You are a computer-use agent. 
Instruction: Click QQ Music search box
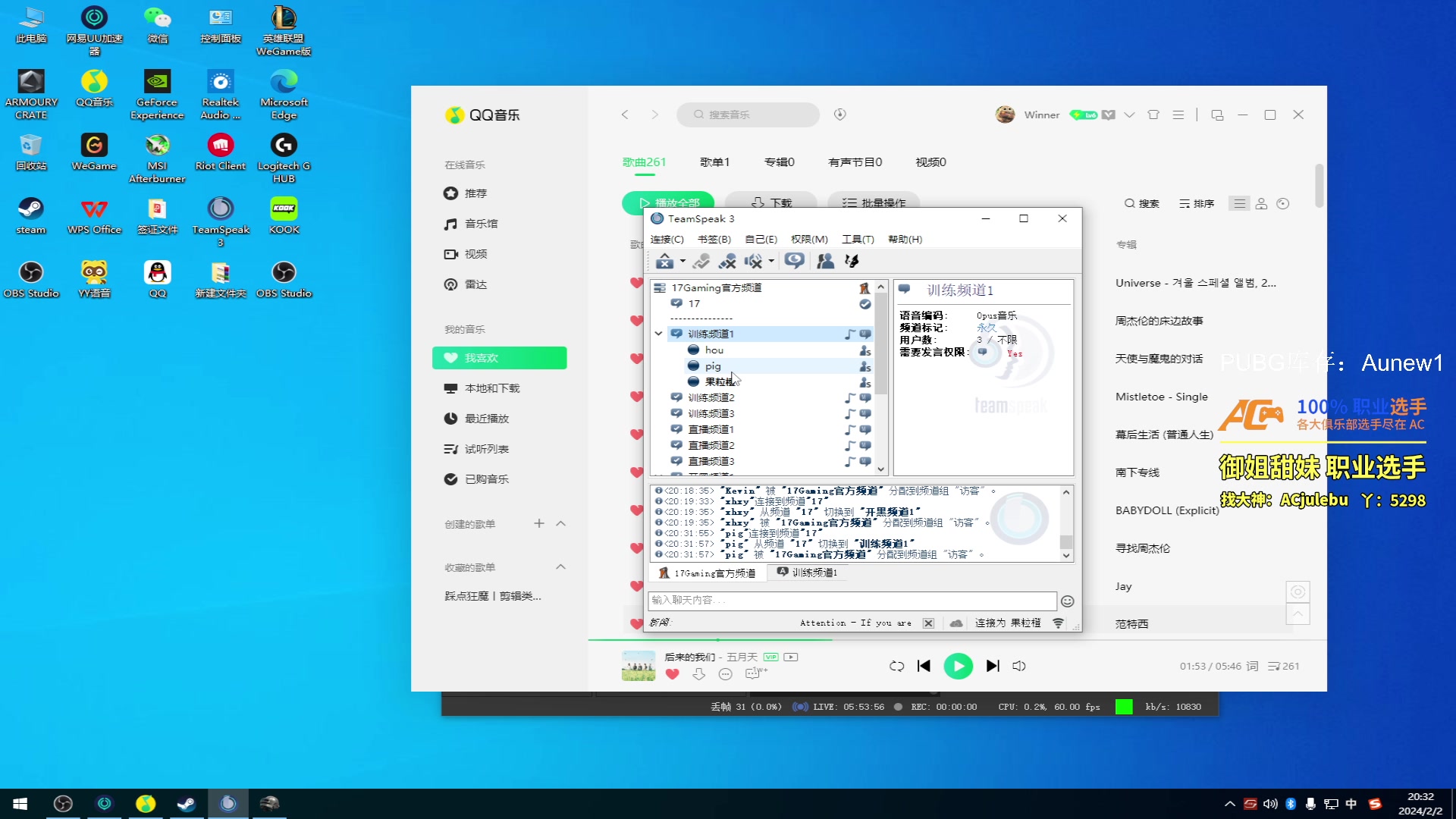pyautogui.click(x=748, y=115)
